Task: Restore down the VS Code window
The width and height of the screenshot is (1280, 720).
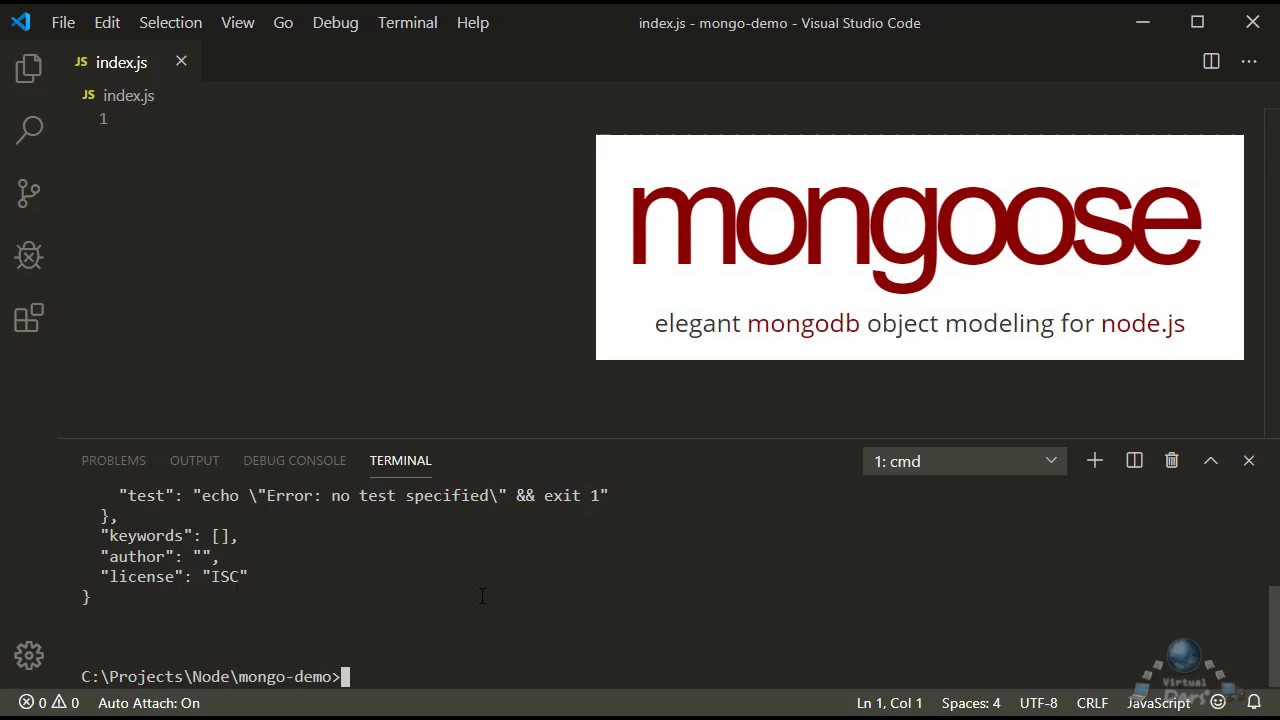Action: coord(1197,22)
